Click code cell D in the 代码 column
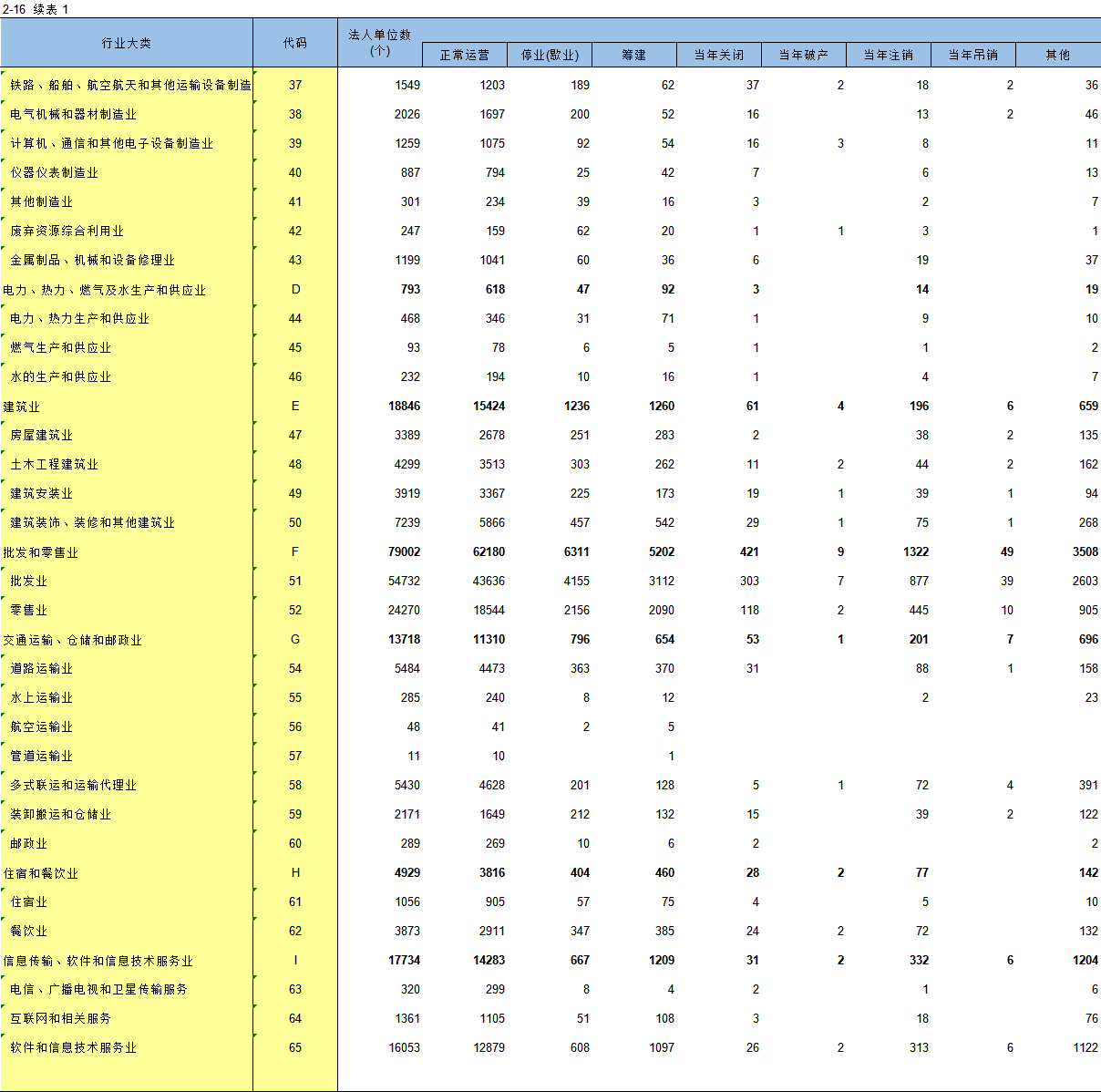The height and width of the screenshot is (1092, 1101). (295, 289)
